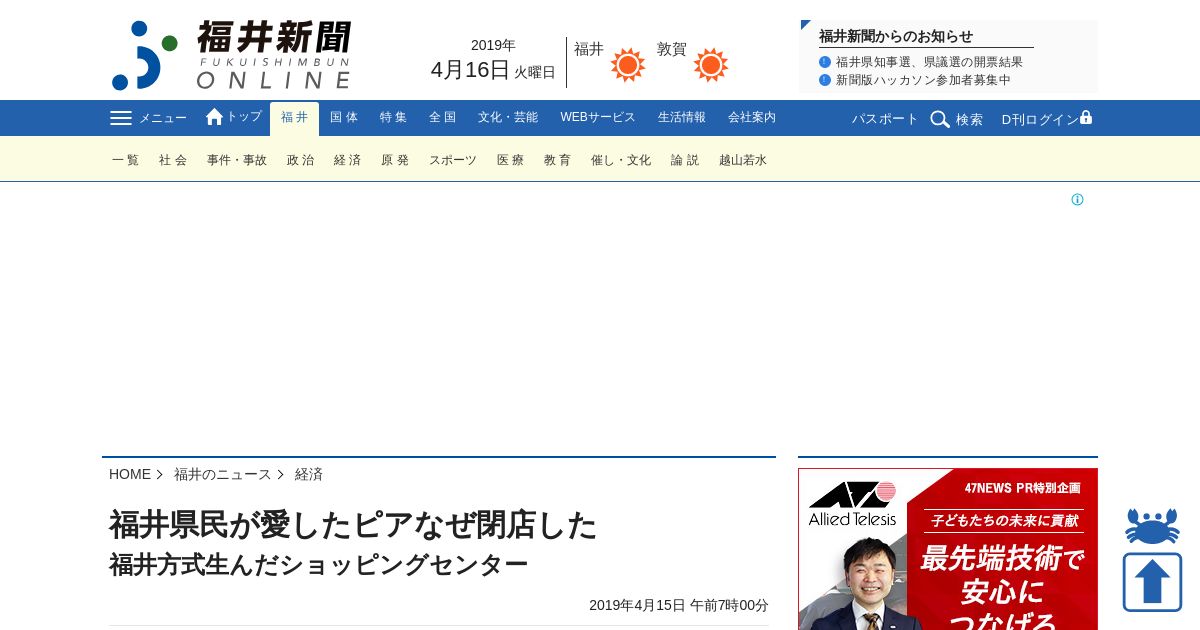Click the 福井のニュース breadcrumb link
1200x630 pixels.
[x=223, y=474]
